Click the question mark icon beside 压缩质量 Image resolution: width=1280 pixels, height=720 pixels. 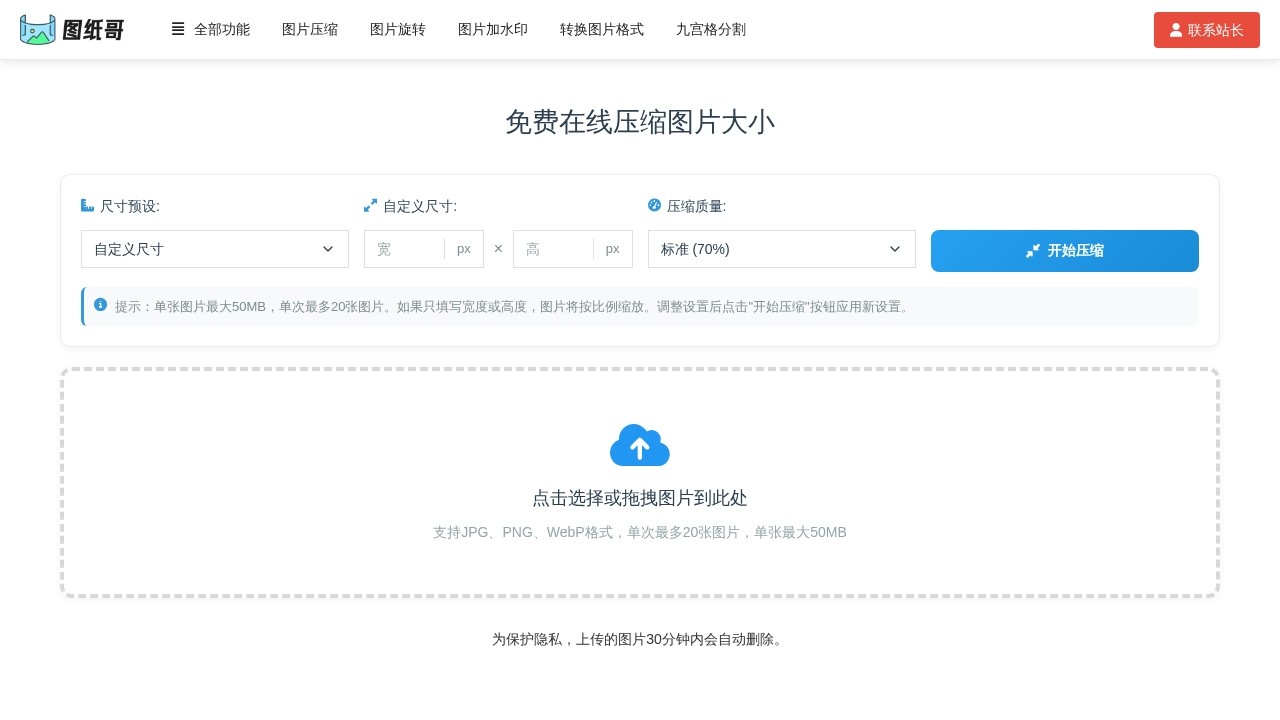655,205
